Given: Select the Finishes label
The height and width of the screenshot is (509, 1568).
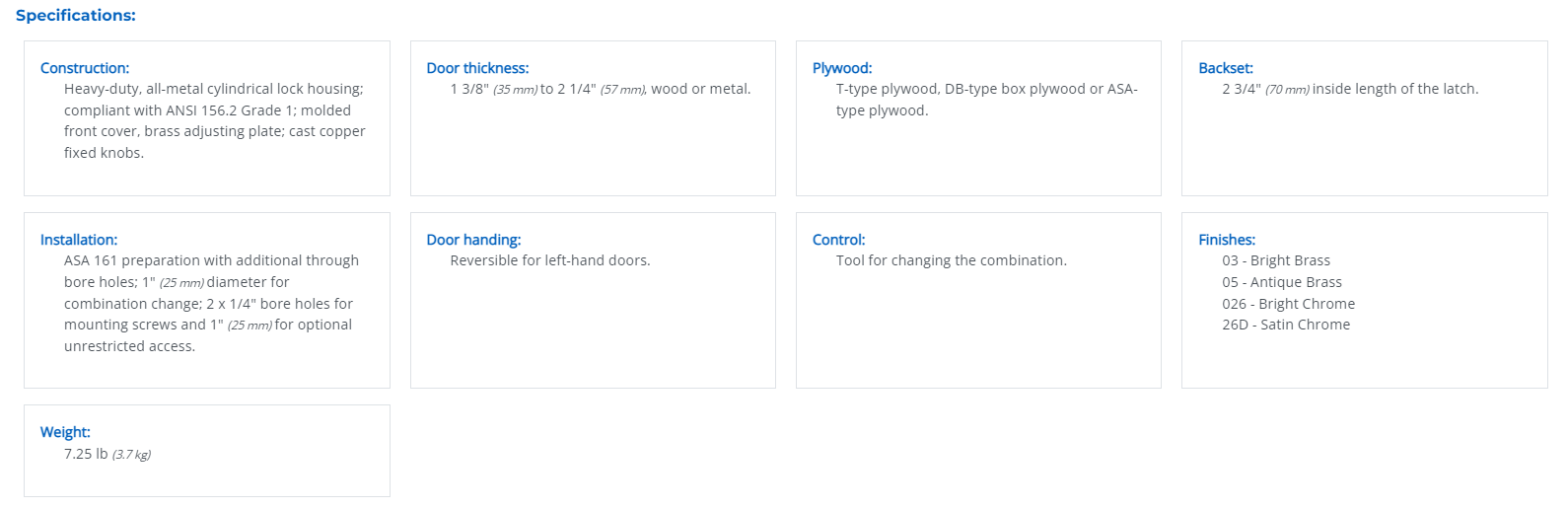Looking at the screenshot, I should (x=1227, y=240).
